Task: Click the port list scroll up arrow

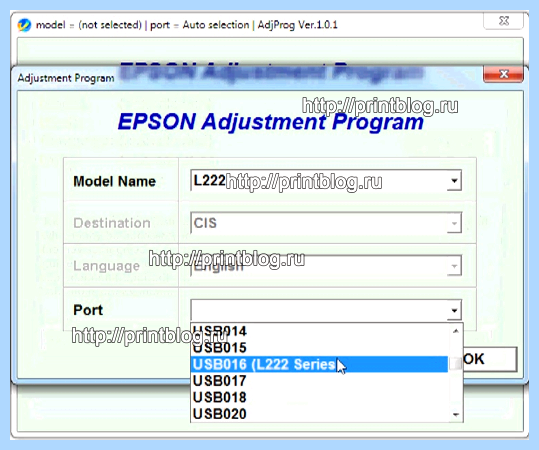Action: pyautogui.click(x=456, y=331)
